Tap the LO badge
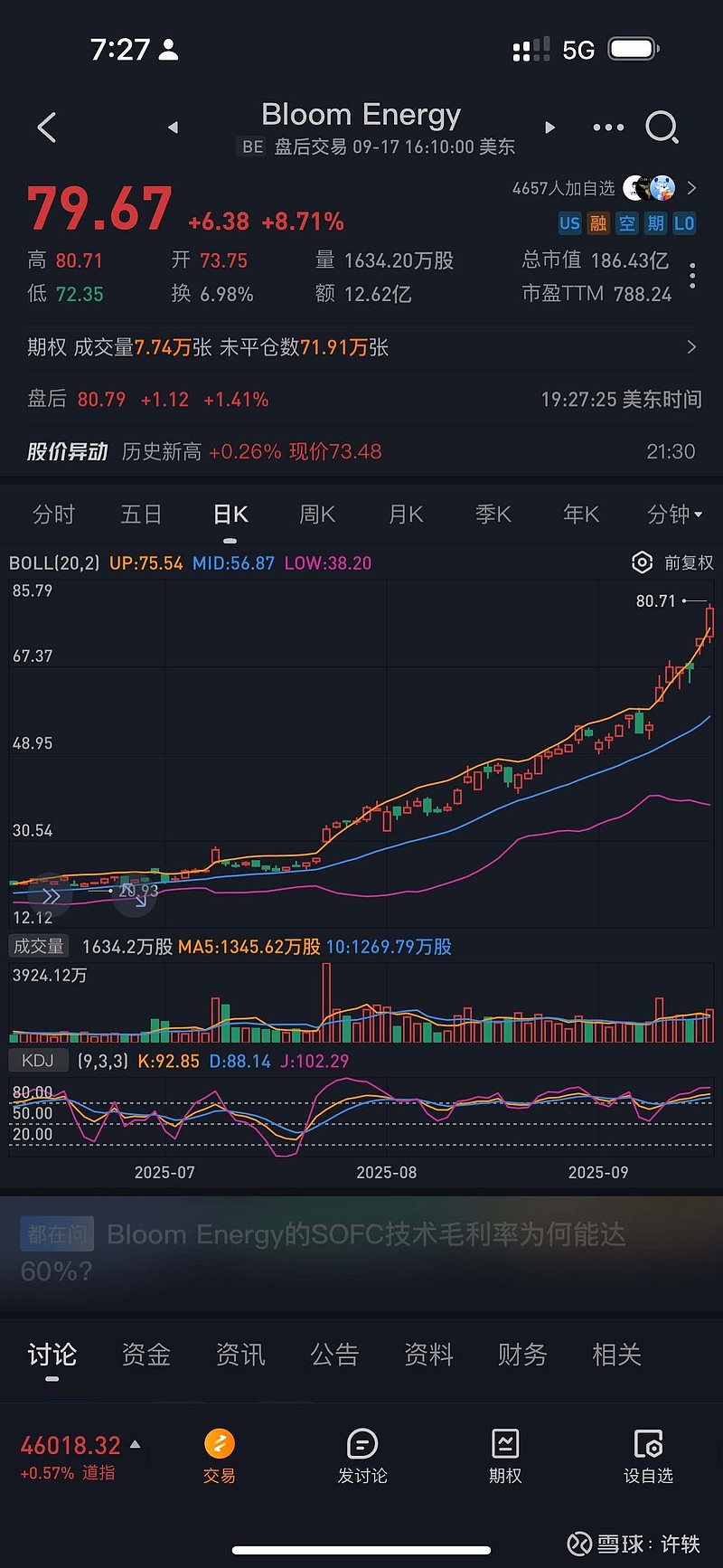The image size is (723, 1568). 684,223
